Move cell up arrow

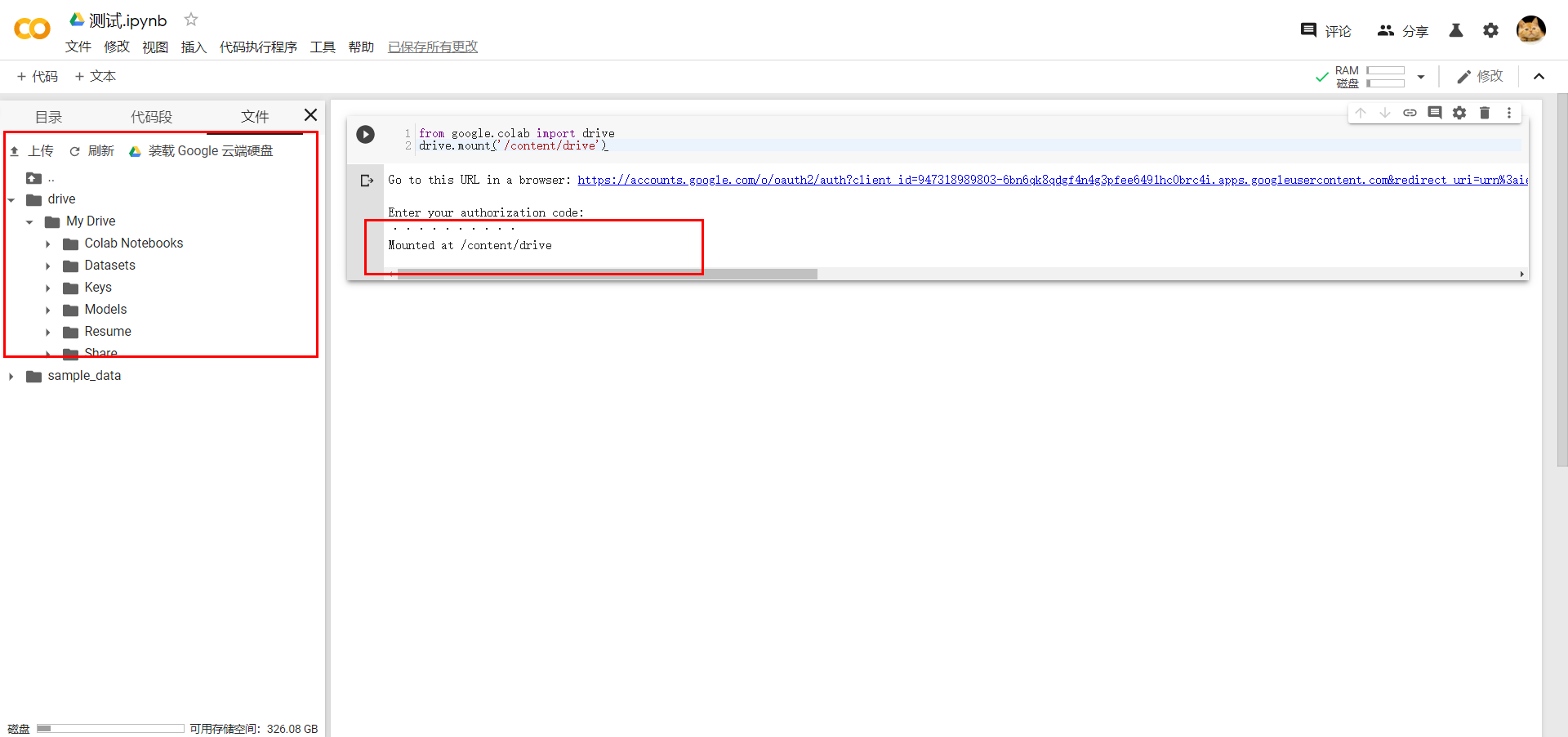tap(1361, 113)
